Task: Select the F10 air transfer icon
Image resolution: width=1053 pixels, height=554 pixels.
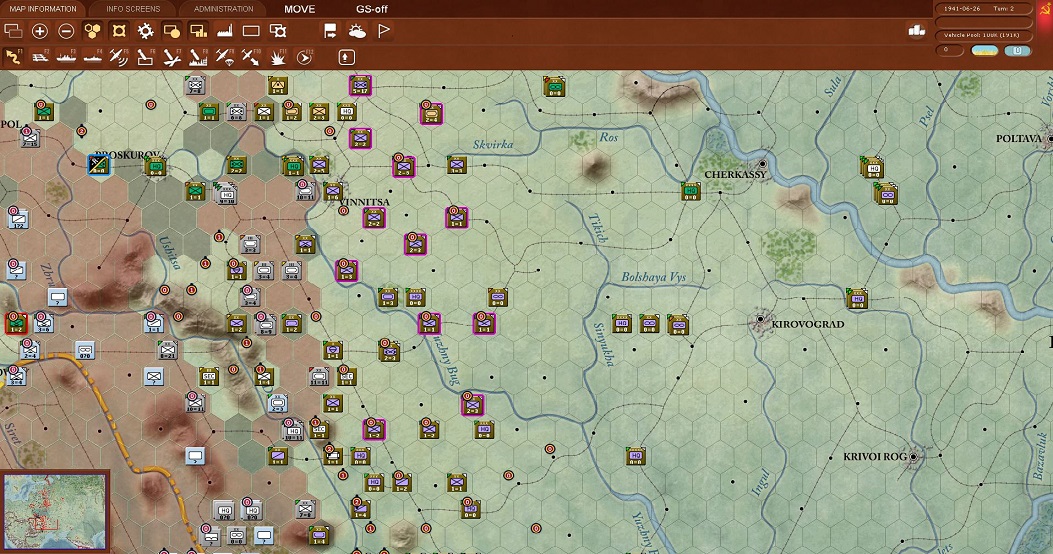Action: click(x=251, y=58)
